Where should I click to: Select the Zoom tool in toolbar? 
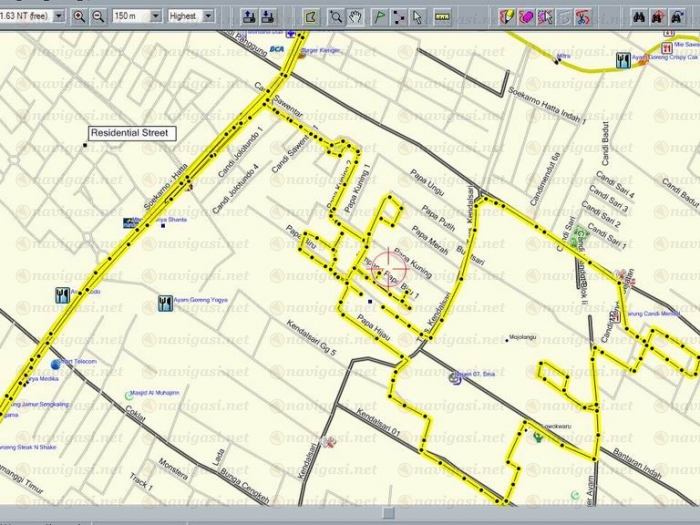(337, 16)
